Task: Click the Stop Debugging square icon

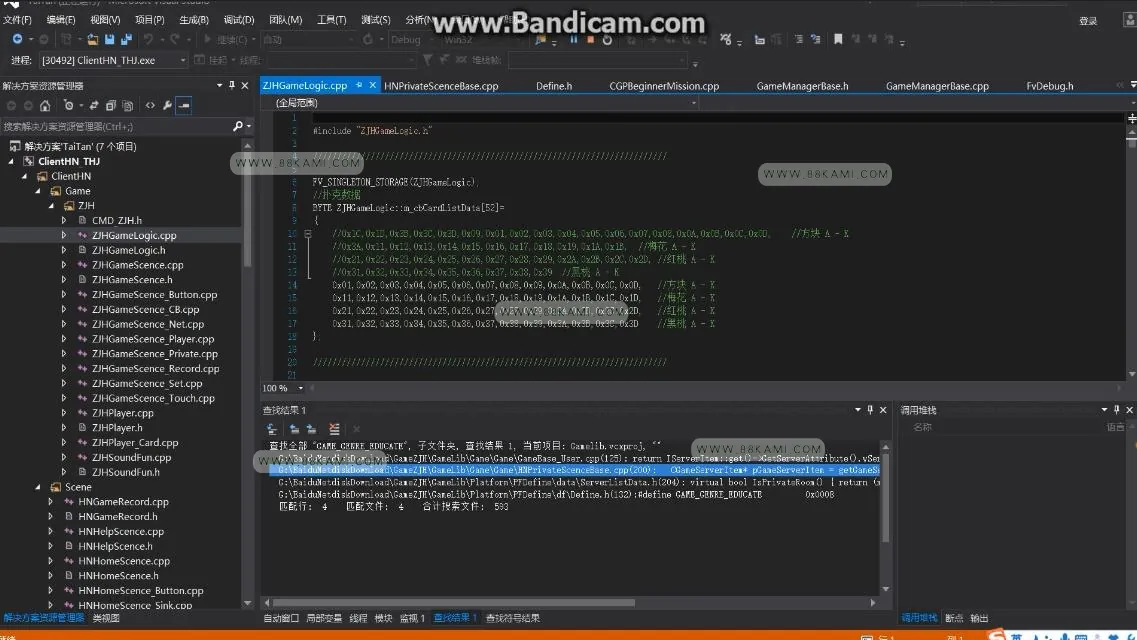Action: pos(590,40)
